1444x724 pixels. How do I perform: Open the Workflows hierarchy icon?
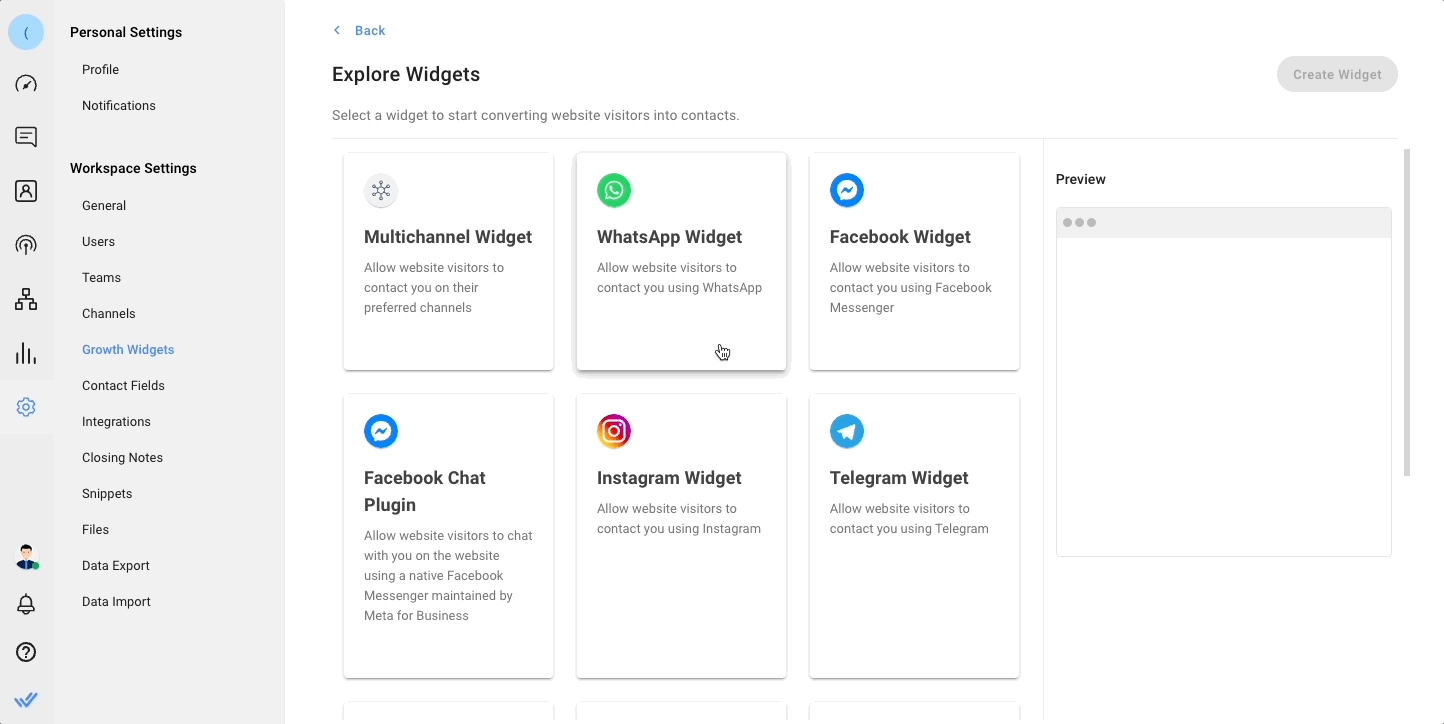pos(26,299)
